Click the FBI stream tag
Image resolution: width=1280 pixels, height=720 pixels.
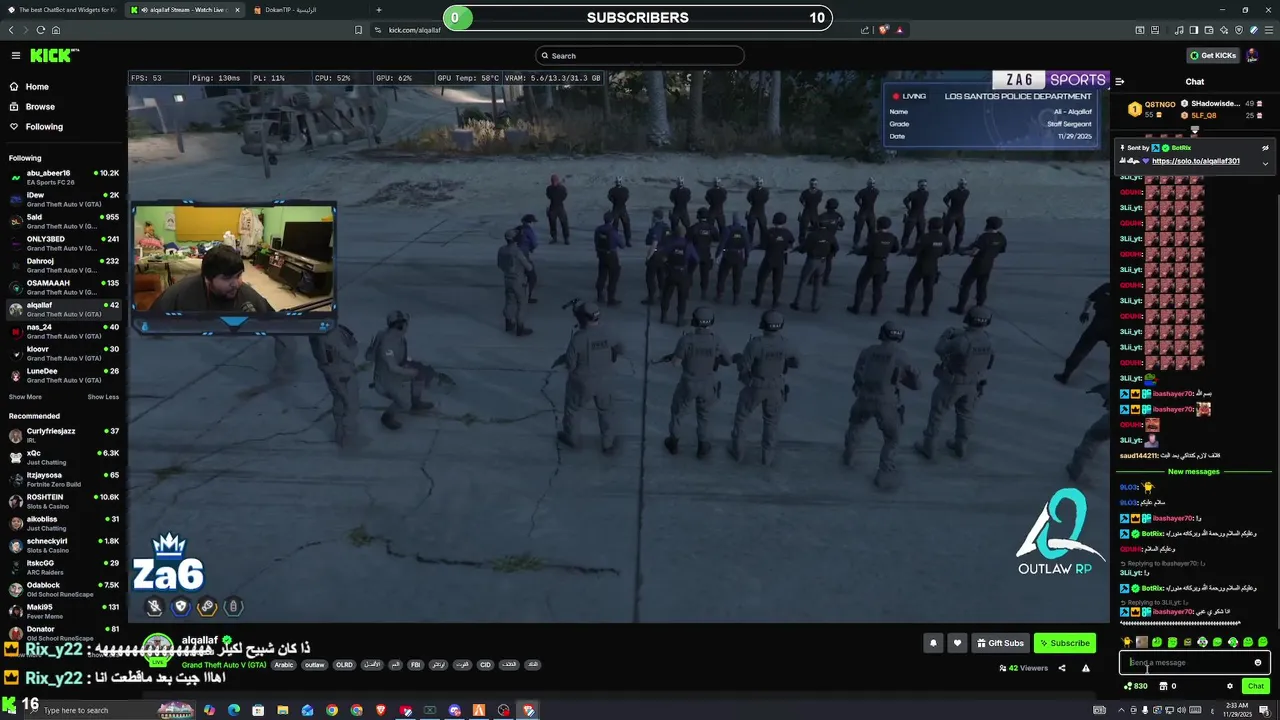[x=415, y=665]
